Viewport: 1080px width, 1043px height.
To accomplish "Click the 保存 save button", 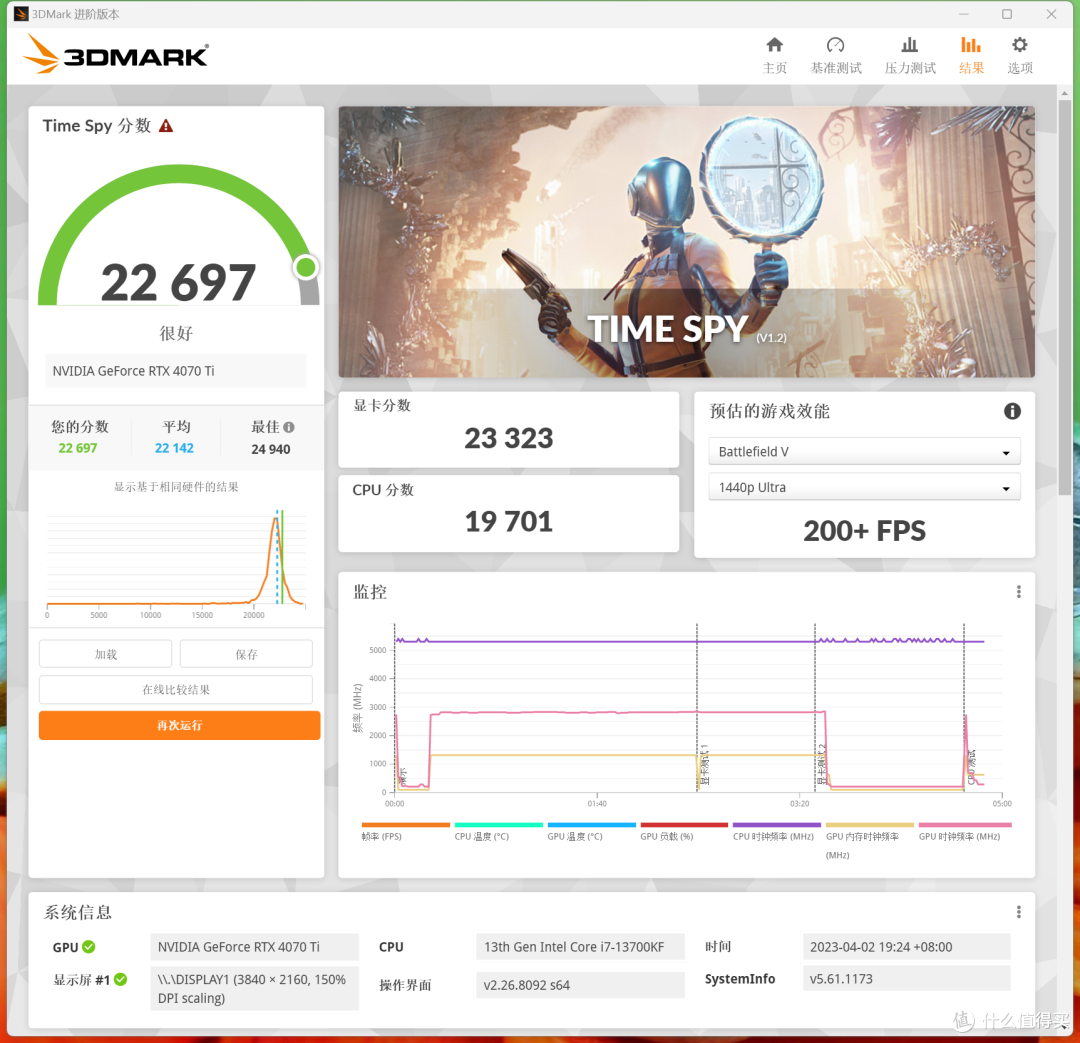I will tap(246, 655).
